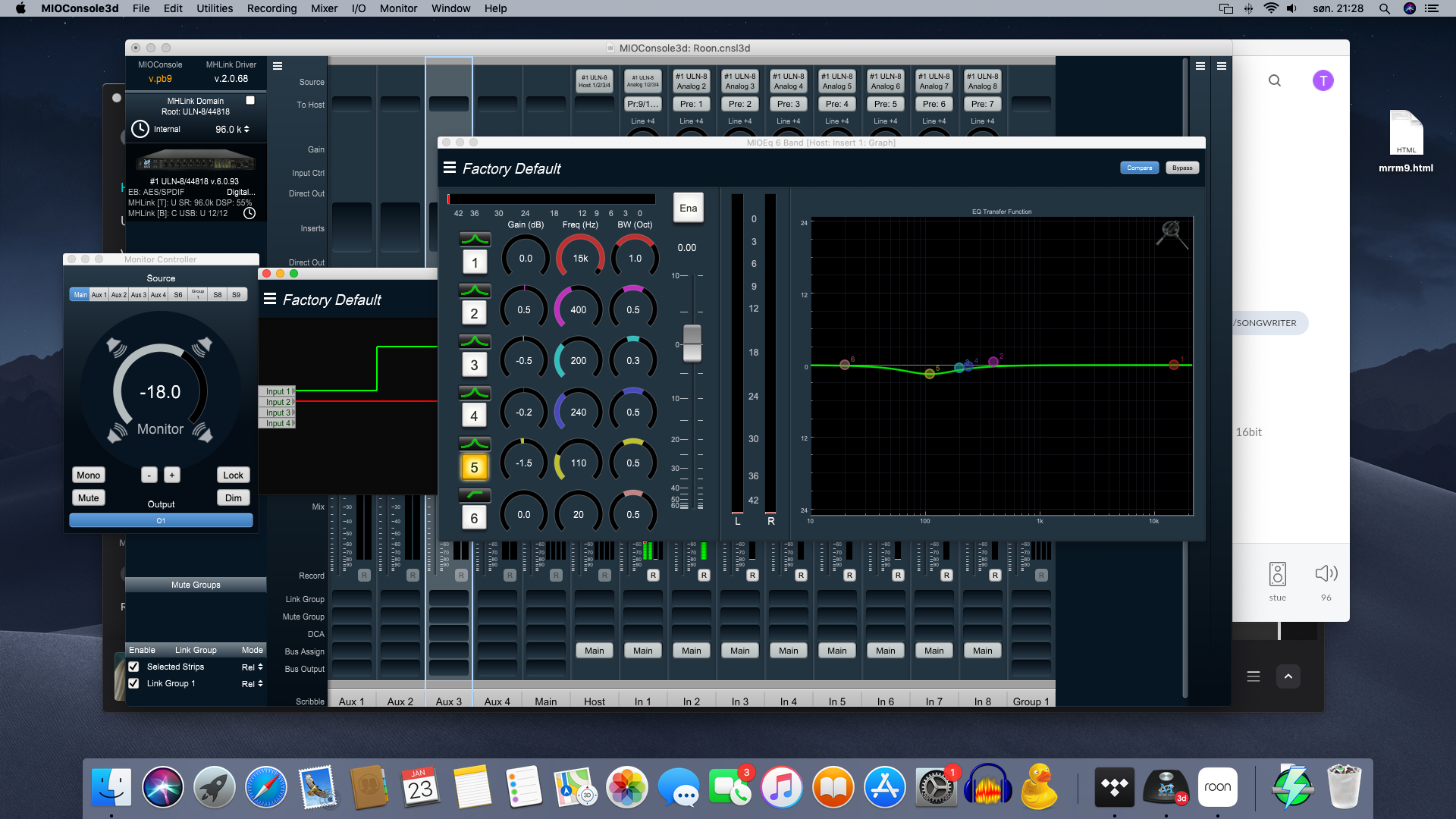Select EQ band 6 shelf filter icon
The image size is (1456, 819).
pos(475,495)
